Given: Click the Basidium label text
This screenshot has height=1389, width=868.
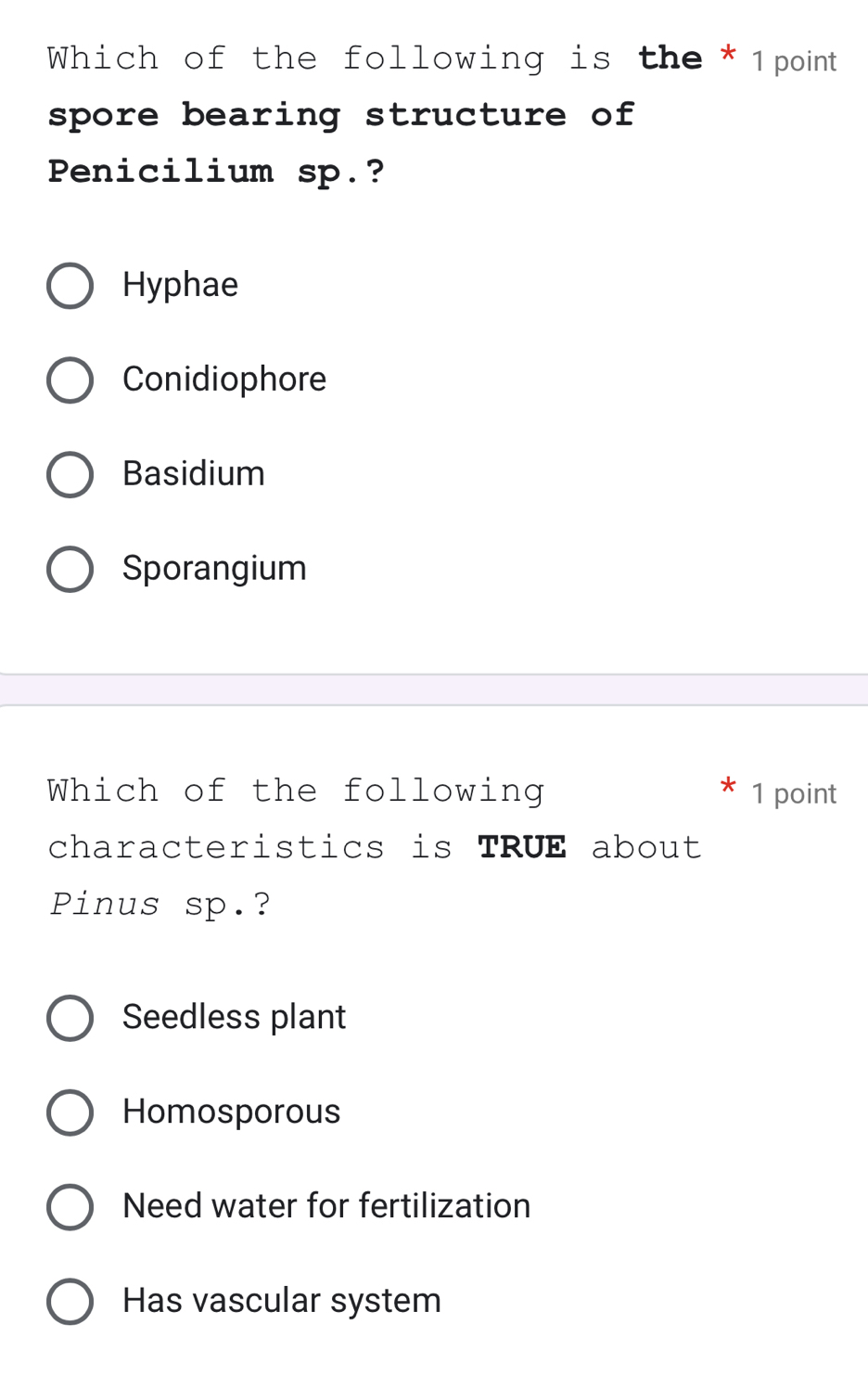Looking at the screenshot, I should click(193, 474).
